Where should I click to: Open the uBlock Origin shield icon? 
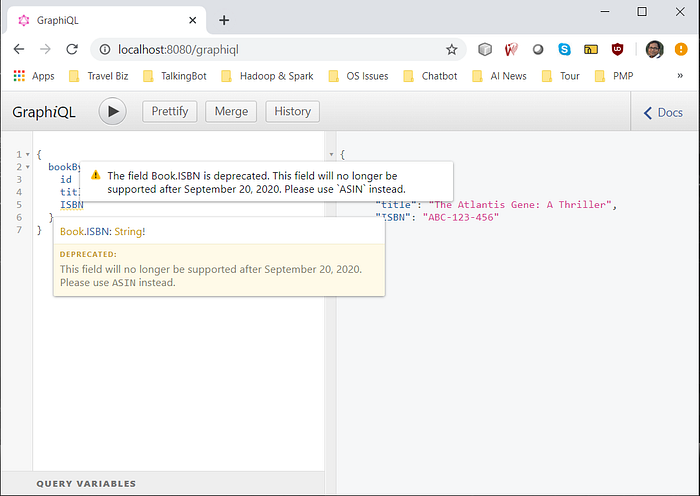pos(617,49)
